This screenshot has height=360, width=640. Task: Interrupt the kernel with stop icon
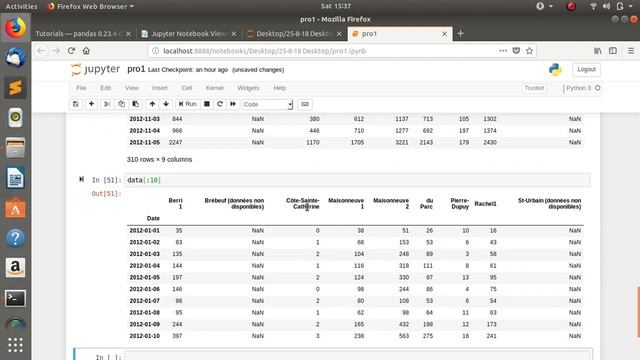coord(207,104)
